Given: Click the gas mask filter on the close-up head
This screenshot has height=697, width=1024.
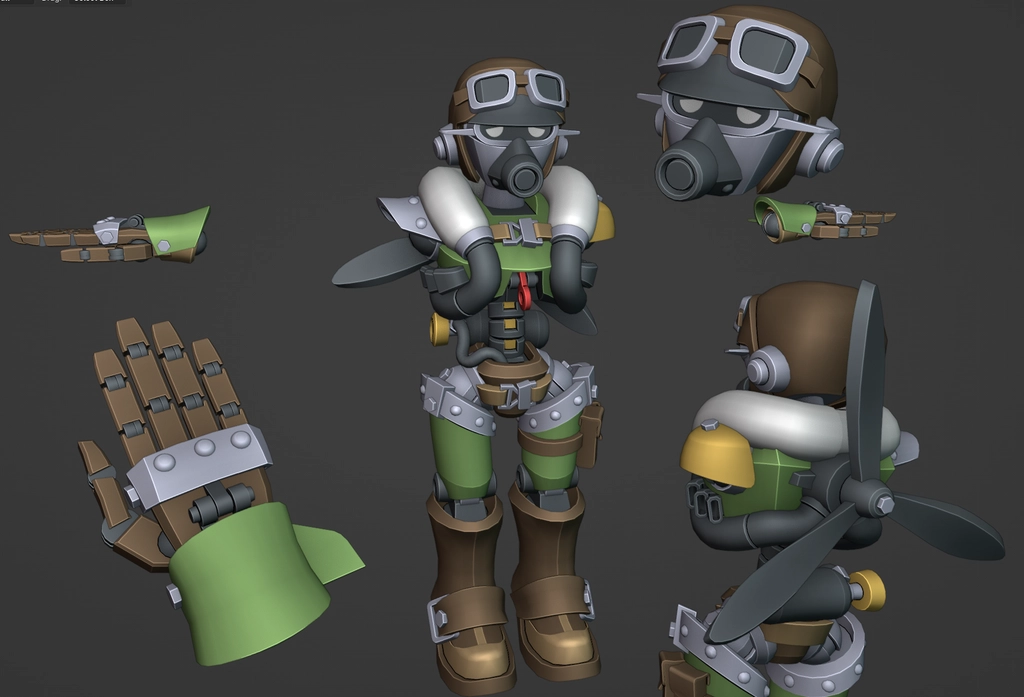Looking at the screenshot, I should pos(681,172).
